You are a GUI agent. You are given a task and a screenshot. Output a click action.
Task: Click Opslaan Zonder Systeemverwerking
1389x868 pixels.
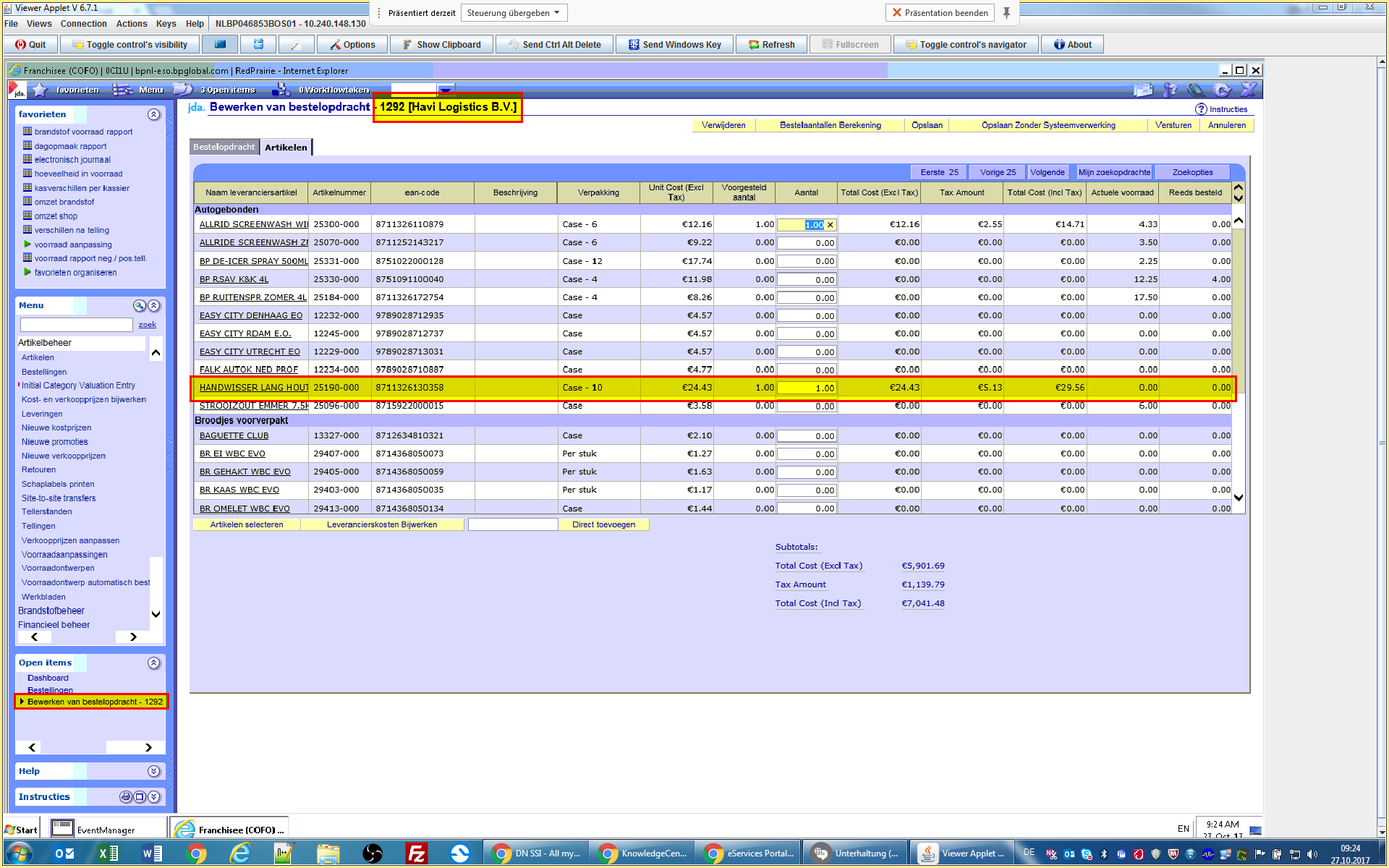point(1048,125)
